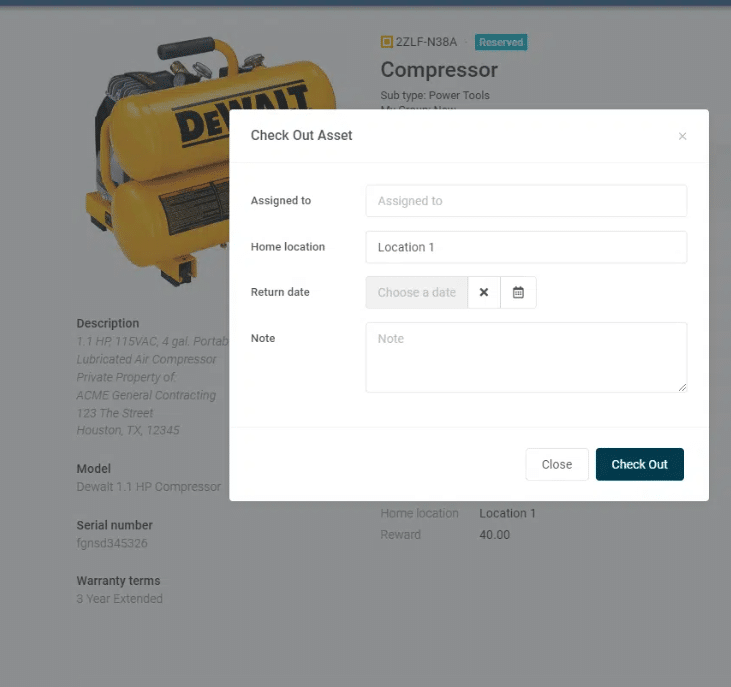Click the Choose a date field

[417, 293]
